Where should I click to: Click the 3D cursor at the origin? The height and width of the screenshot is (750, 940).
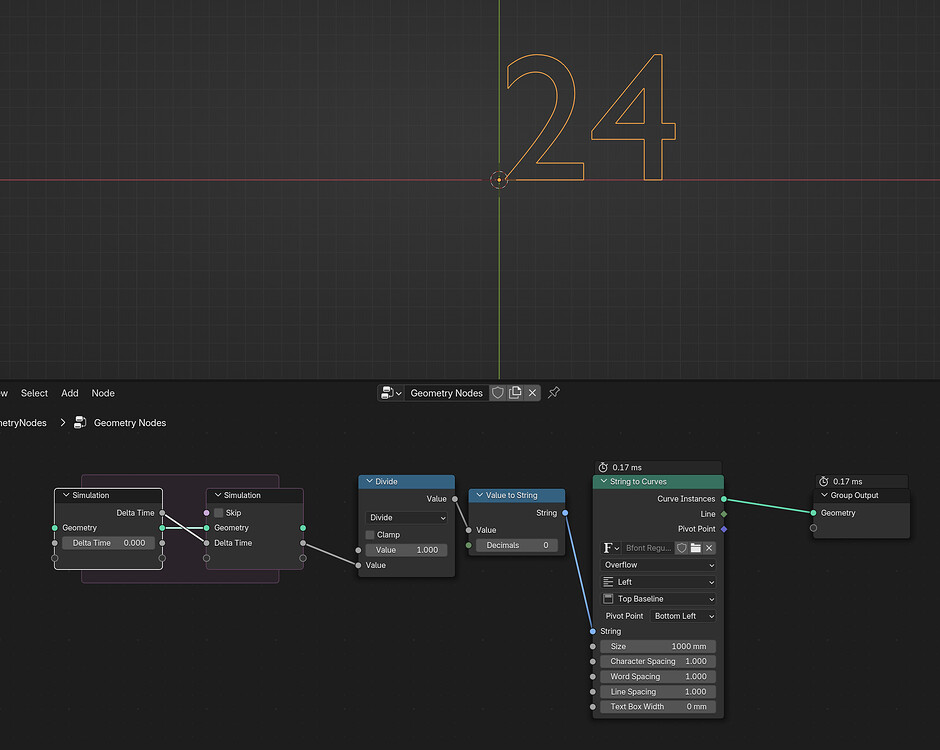pyautogui.click(x=499, y=180)
